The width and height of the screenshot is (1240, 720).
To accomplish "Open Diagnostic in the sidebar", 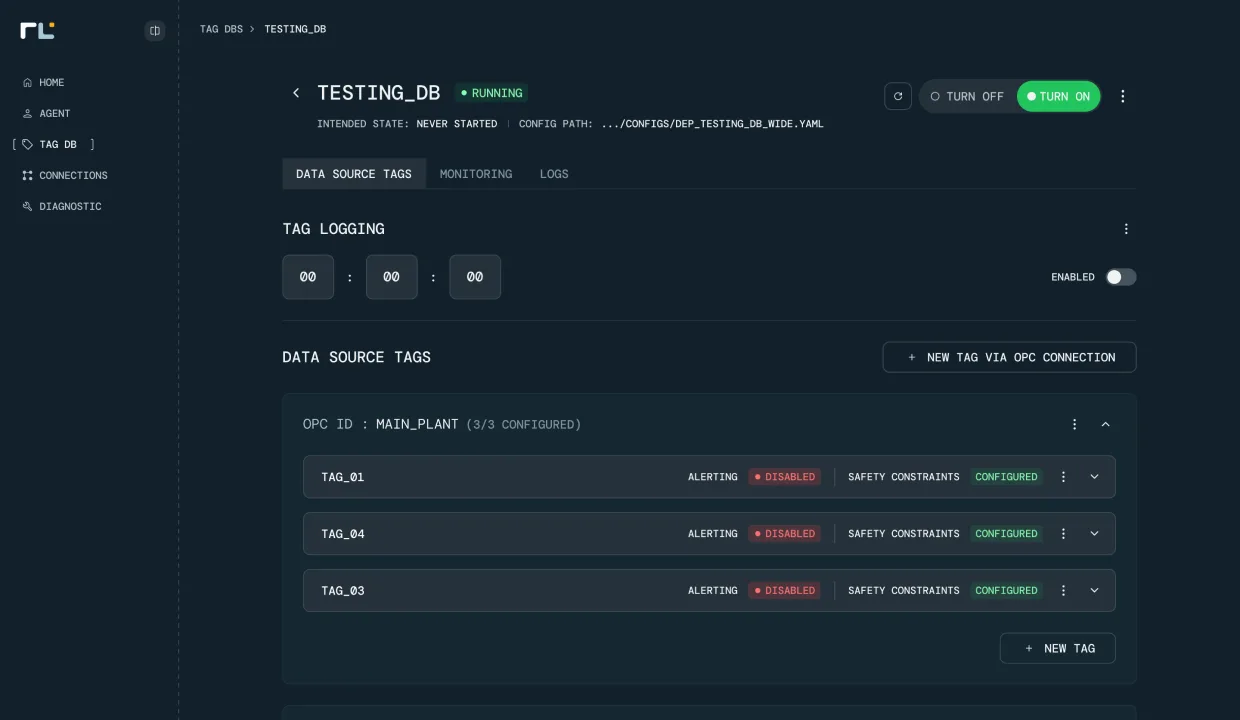I will tap(62, 206).
